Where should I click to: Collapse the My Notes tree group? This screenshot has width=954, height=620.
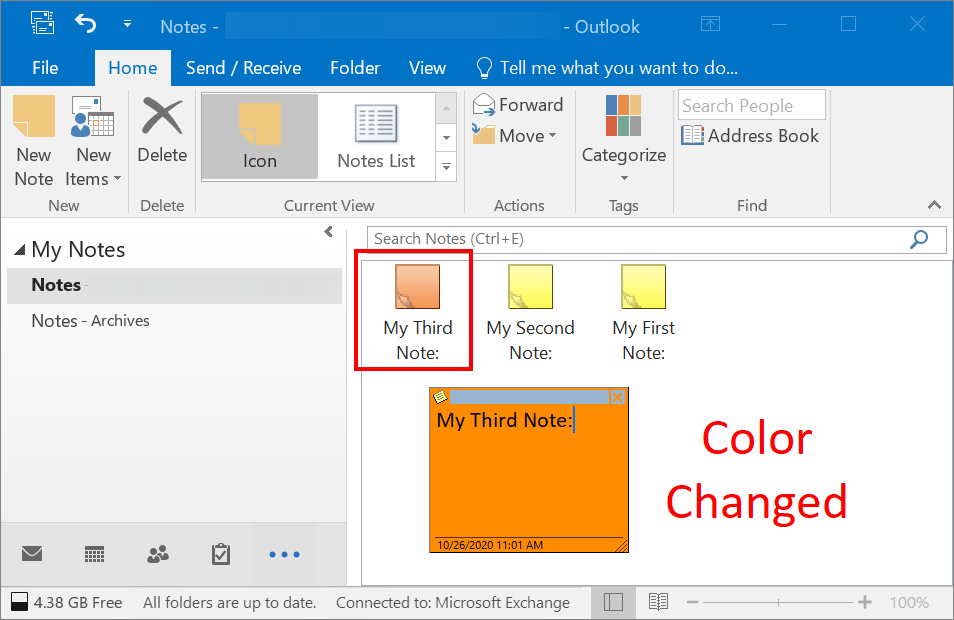coord(20,250)
